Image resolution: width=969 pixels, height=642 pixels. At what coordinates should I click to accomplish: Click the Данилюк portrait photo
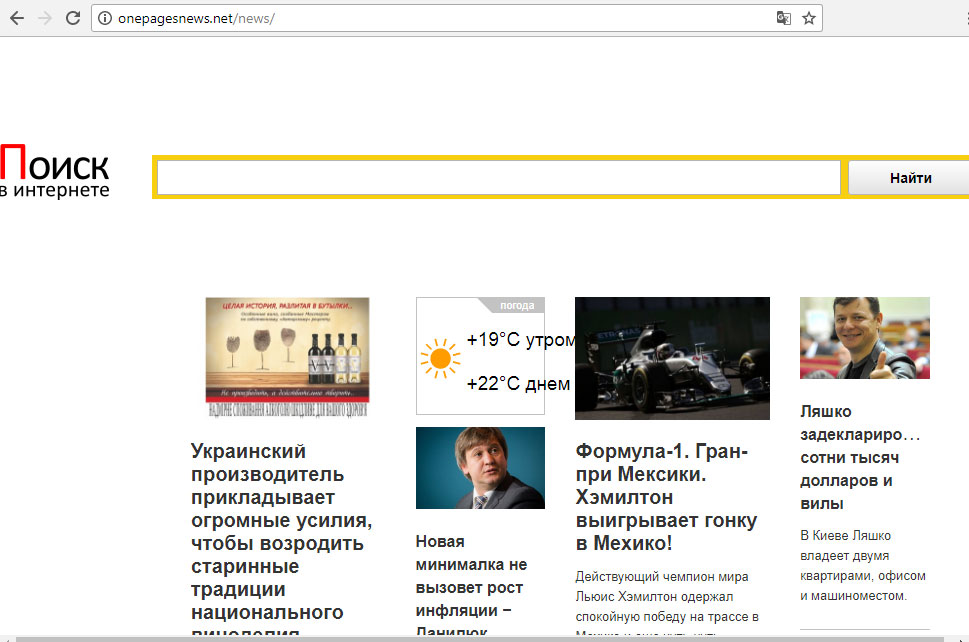click(x=480, y=468)
